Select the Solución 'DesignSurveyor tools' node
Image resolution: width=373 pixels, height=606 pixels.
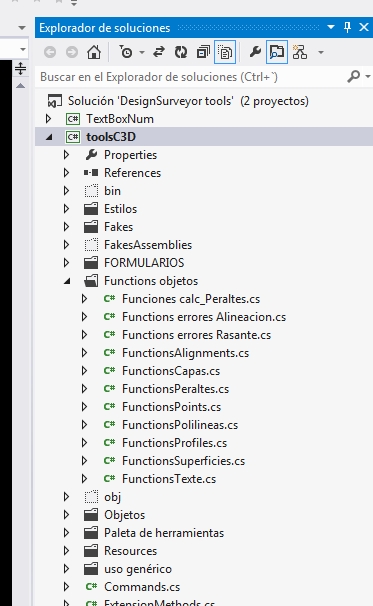[x=188, y=101]
